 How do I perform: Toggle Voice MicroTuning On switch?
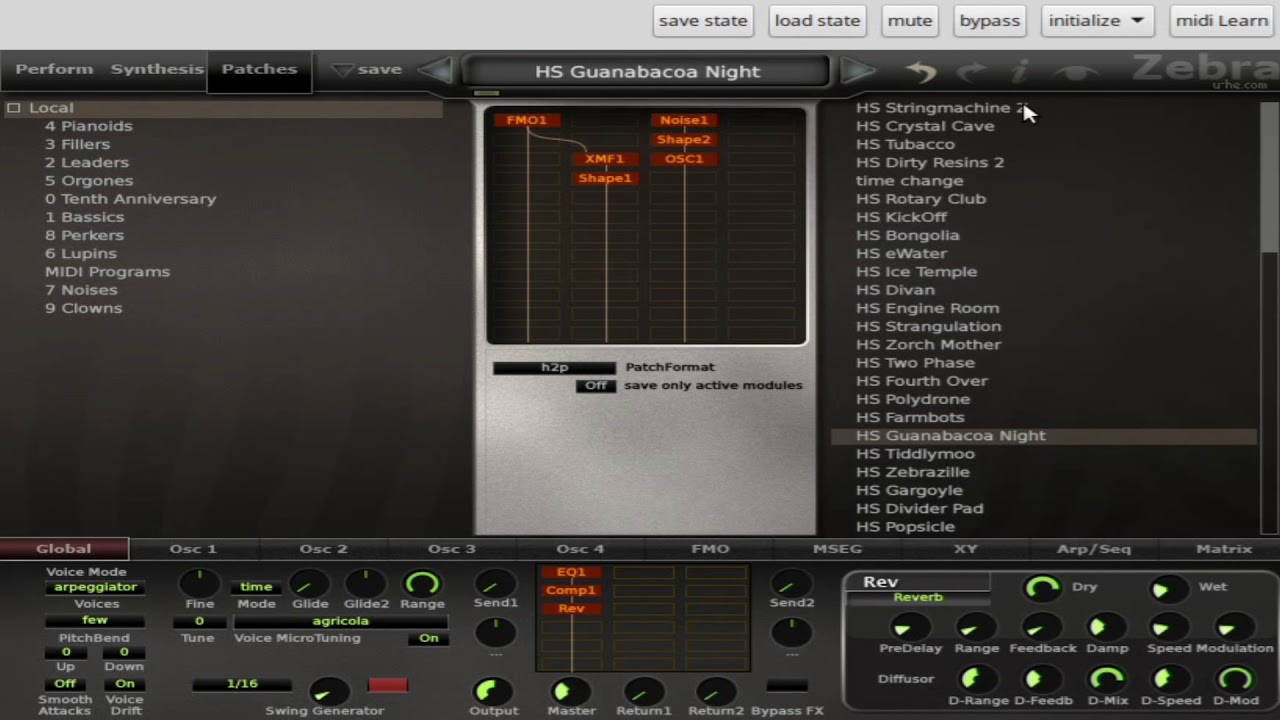click(x=428, y=638)
